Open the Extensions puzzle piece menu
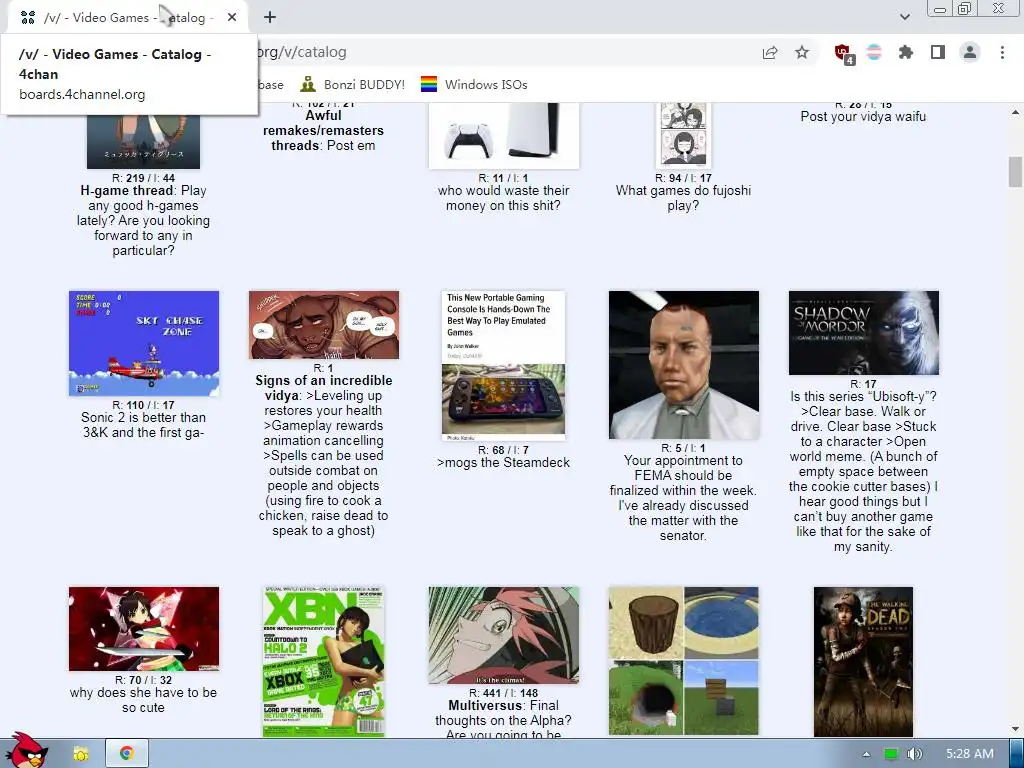Image resolution: width=1024 pixels, height=768 pixels. 906,52
